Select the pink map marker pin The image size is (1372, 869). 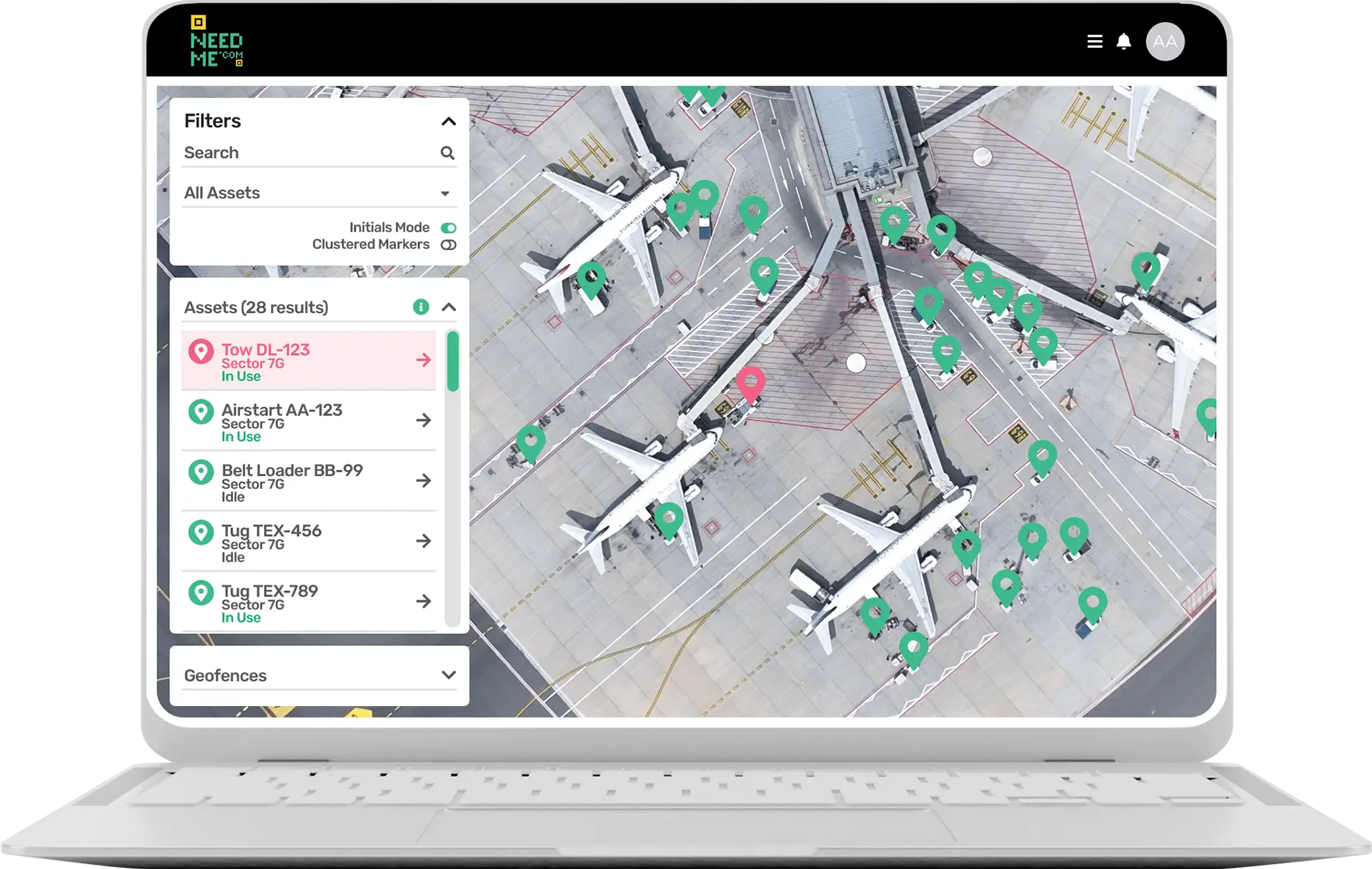tap(750, 382)
